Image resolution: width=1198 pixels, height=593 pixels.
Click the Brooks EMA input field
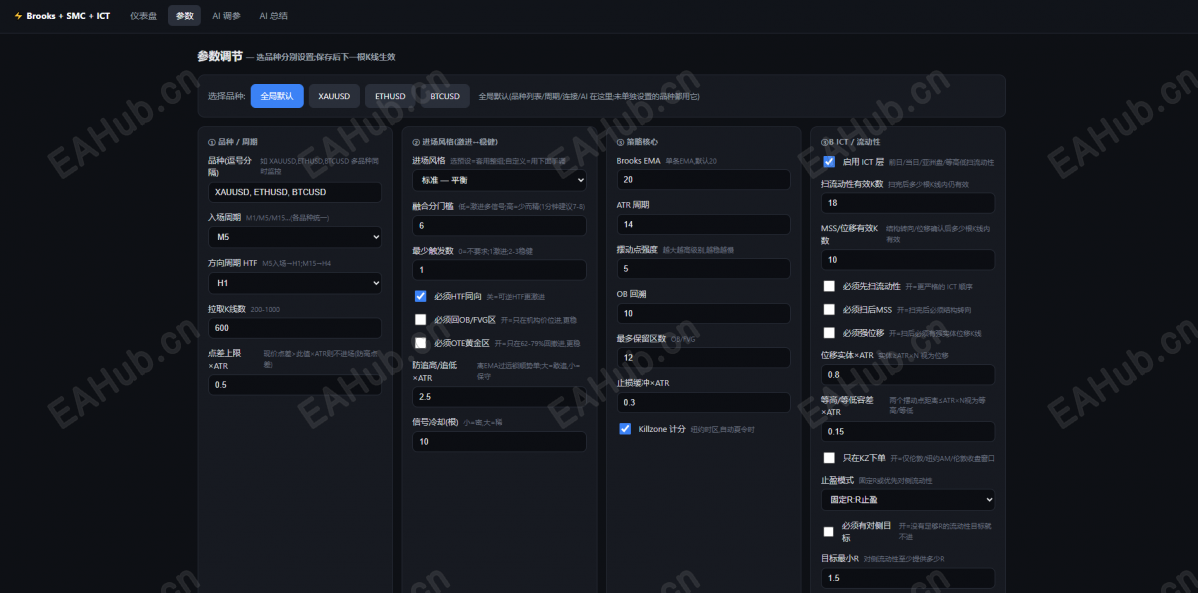coord(704,180)
